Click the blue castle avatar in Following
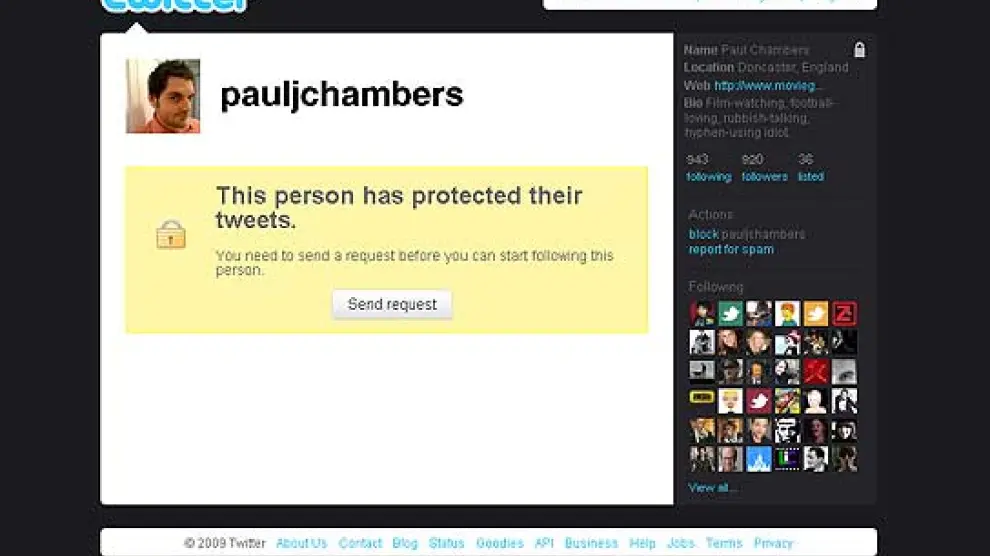The image size is (990, 556). (759, 459)
